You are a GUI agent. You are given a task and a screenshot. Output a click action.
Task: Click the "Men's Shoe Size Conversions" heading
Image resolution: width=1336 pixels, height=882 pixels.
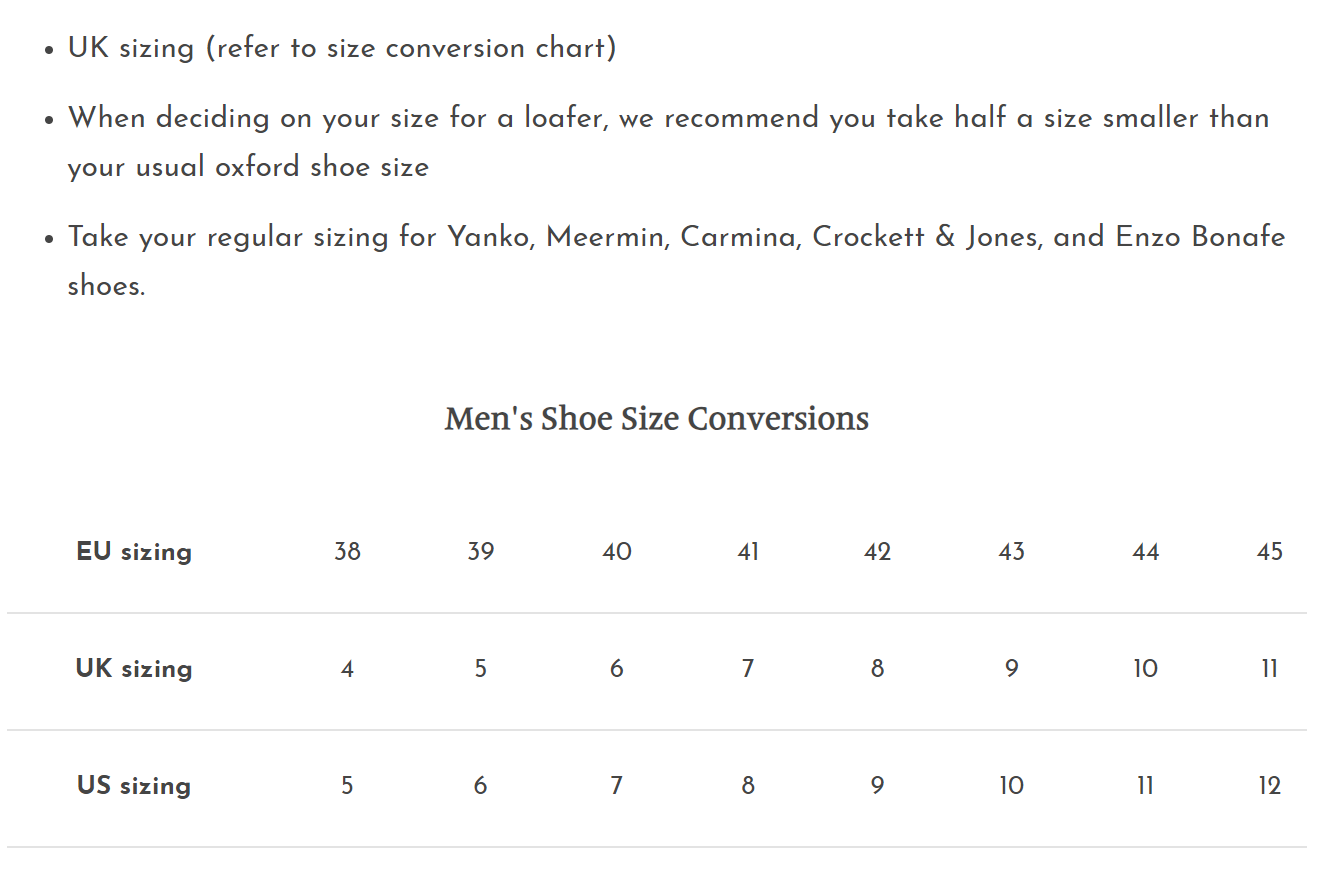click(x=656, y=418)
